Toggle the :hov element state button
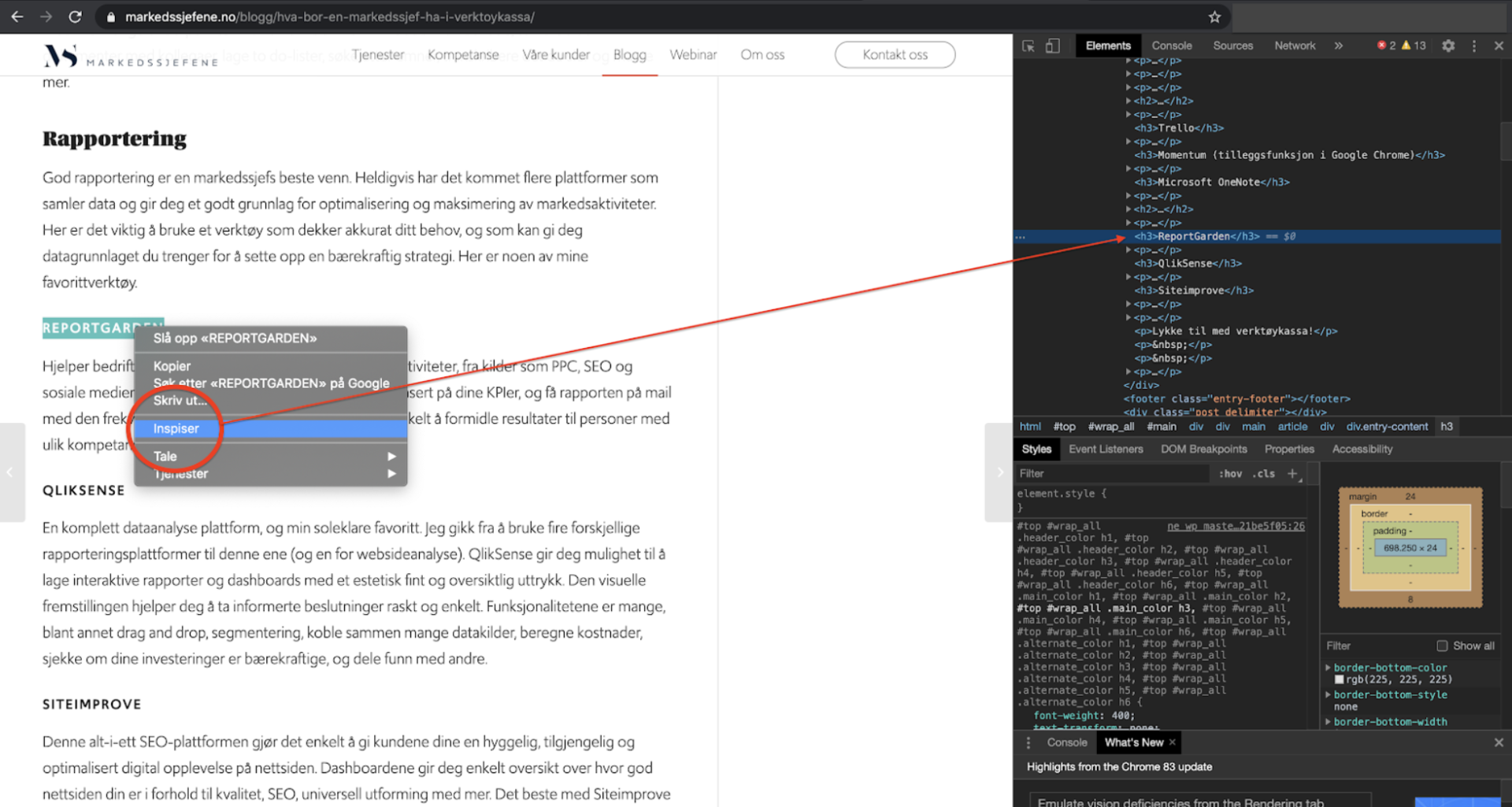 1230,473
